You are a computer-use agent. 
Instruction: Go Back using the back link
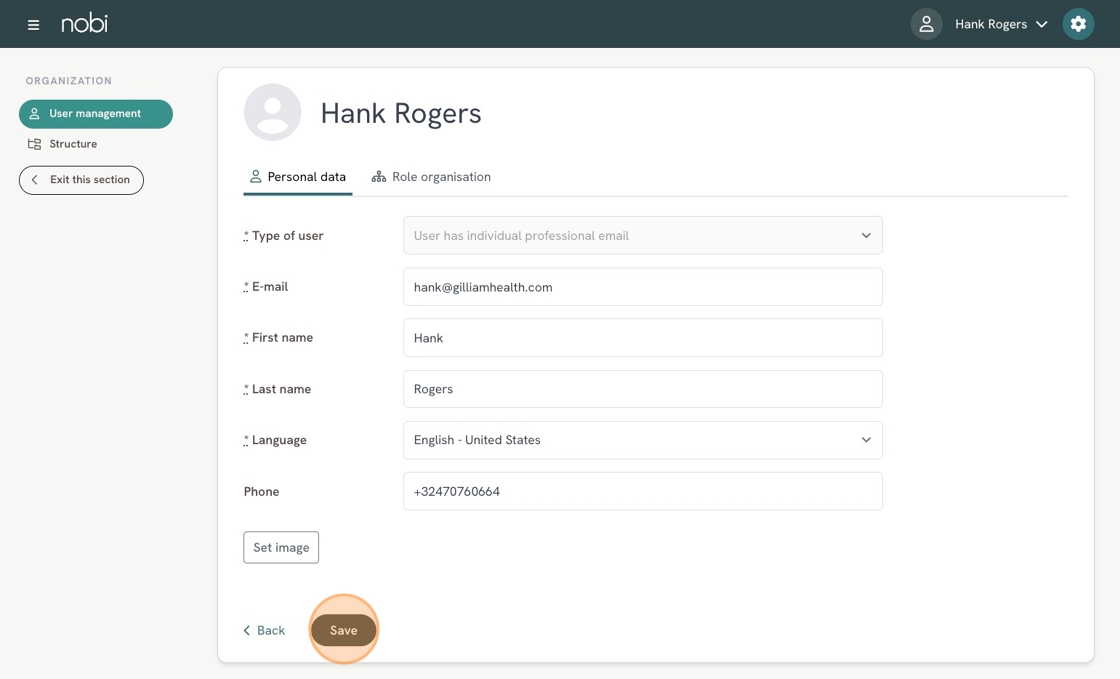point(264,630)
